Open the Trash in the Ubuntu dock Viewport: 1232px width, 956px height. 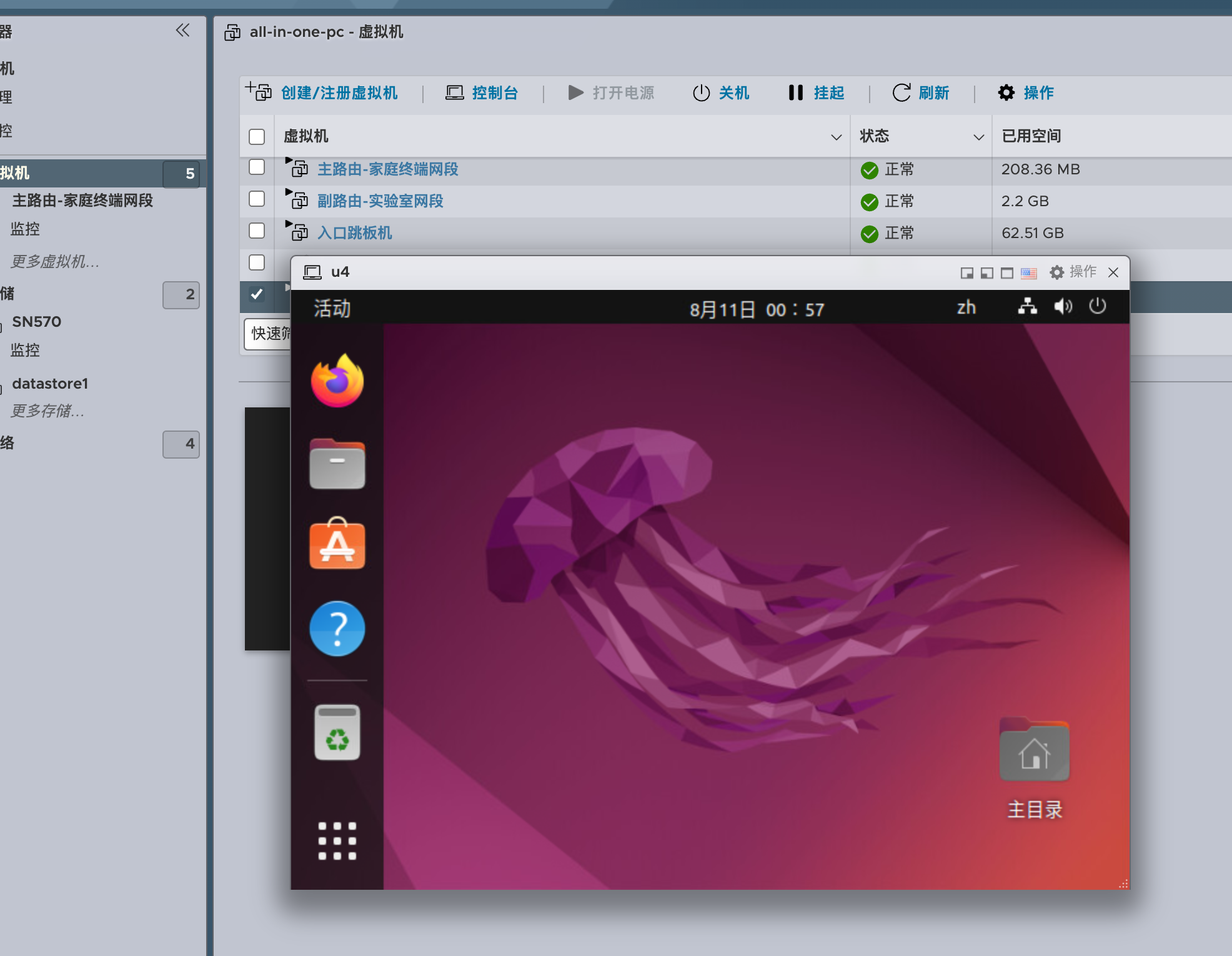(337, 732)
